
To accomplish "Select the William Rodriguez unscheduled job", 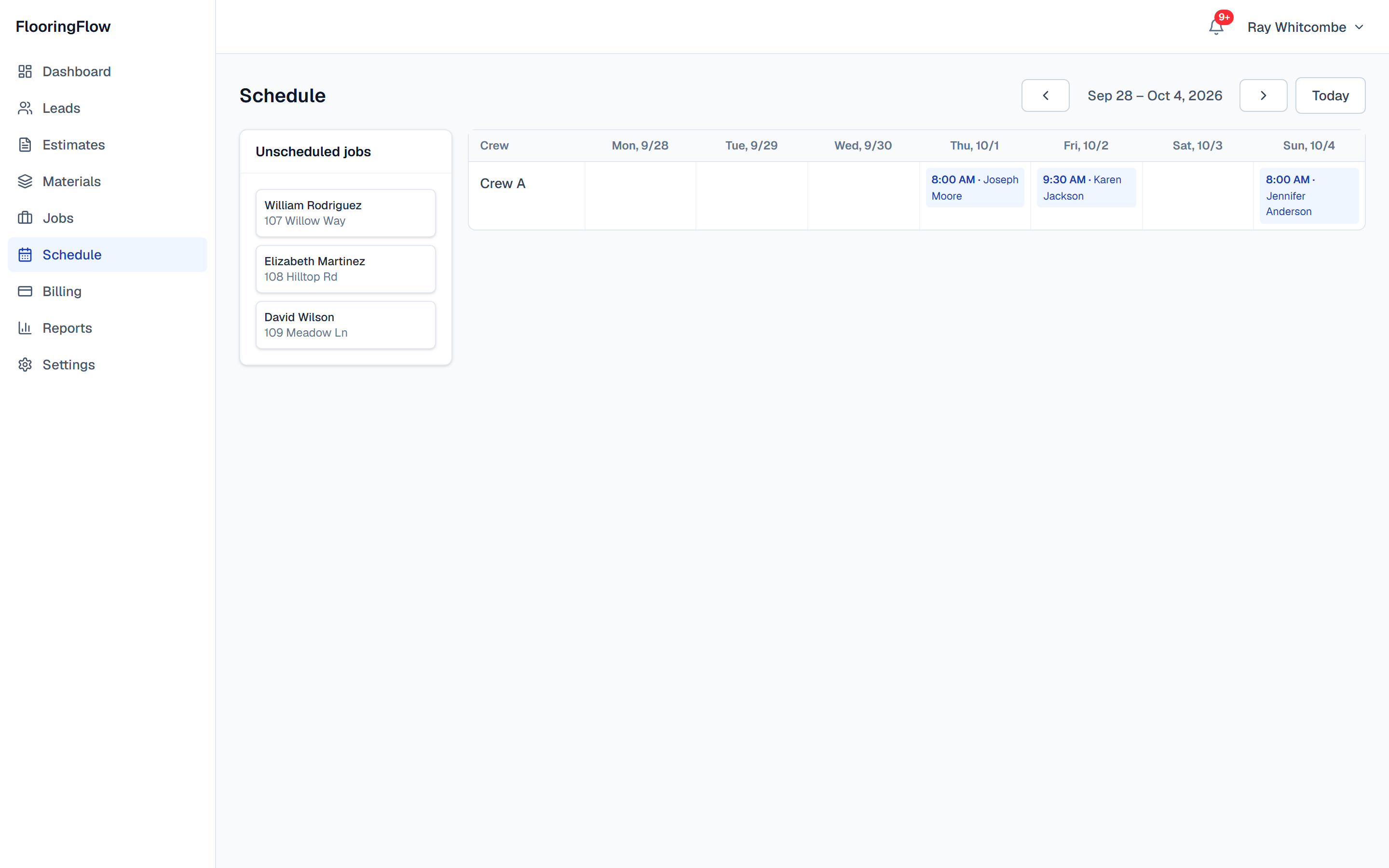I will pos(345,213).
